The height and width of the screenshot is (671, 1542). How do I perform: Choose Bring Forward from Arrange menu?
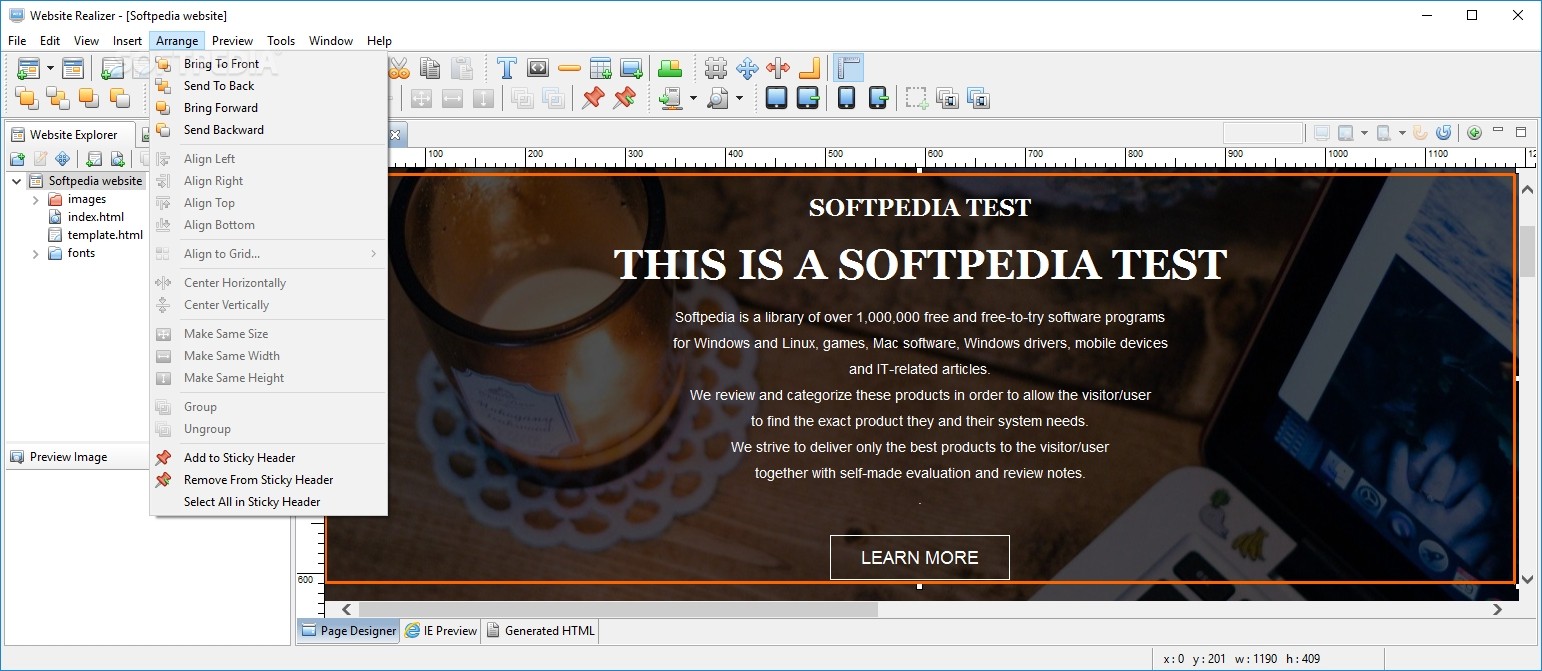click(268, 108)
